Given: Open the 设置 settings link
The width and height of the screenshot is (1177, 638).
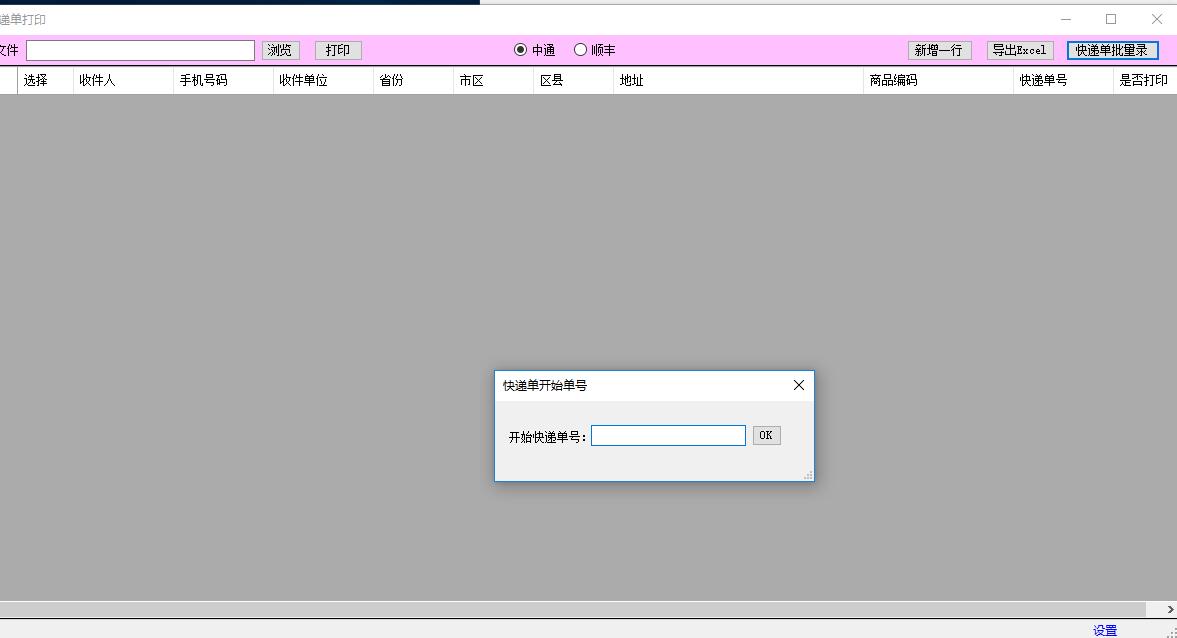Looking at the screenshot, I should pyautogui.click(x=1105, y=630).
